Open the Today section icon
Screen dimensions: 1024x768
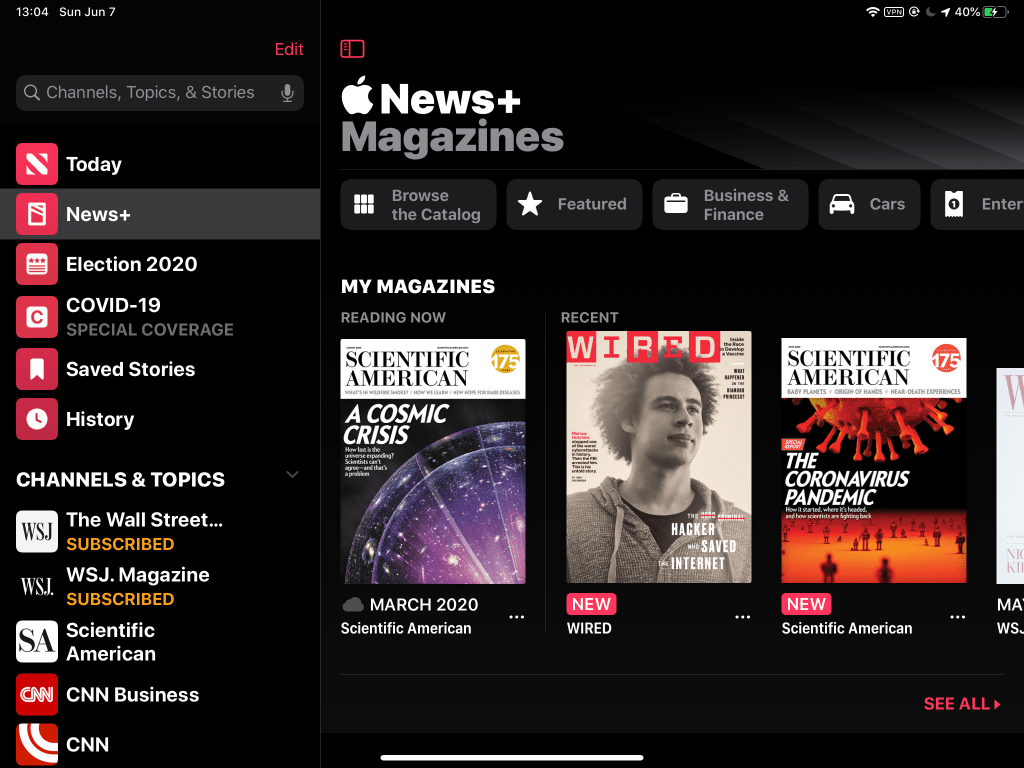[x=37, y=164]
